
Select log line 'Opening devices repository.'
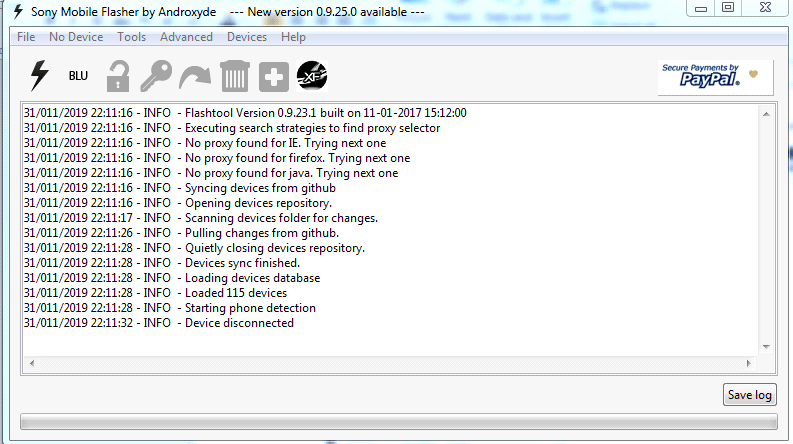[178, 203]
